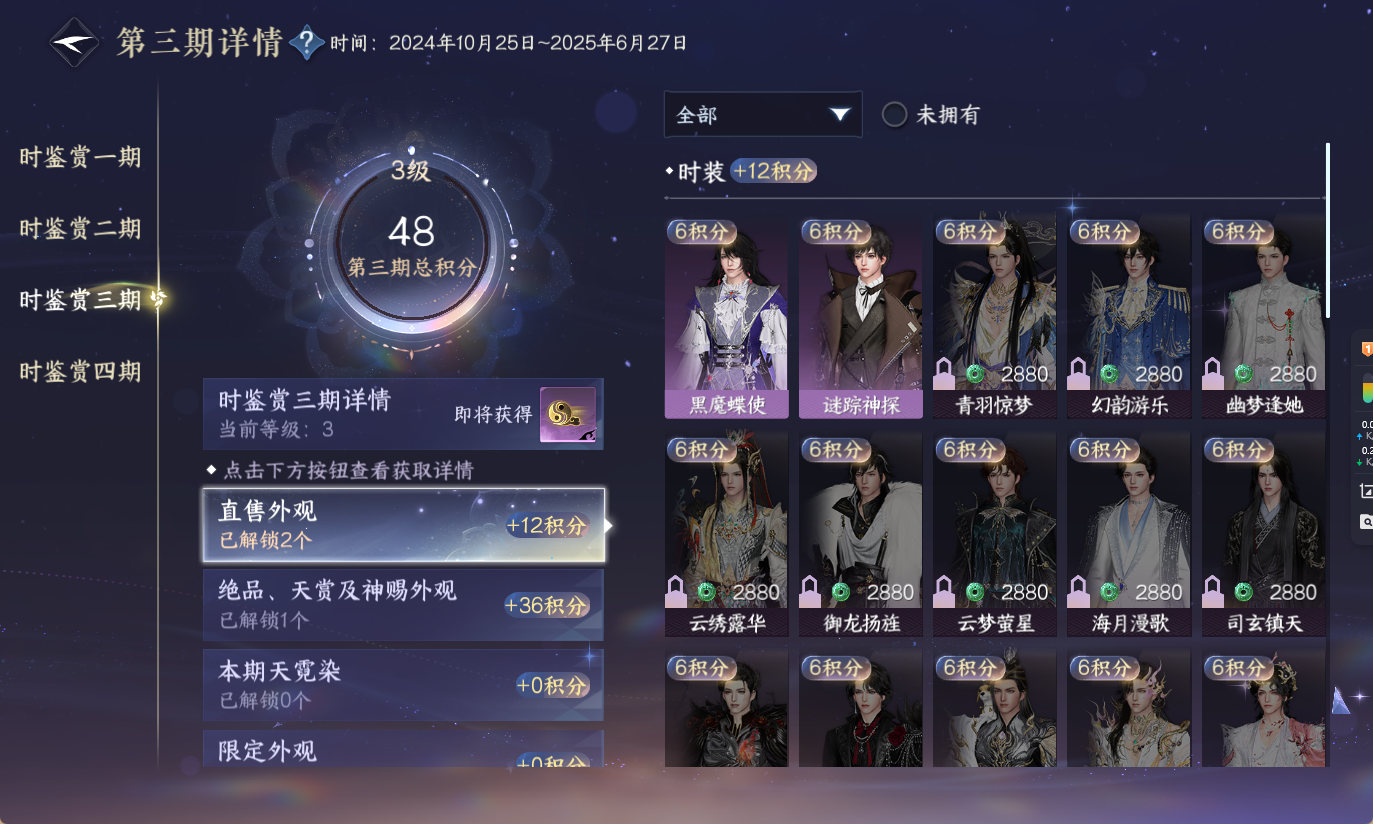Open 时鉴赏三期详情 panel
Image resolution: width=1373 pixels, height=824 pixels.
coord(403,414)
